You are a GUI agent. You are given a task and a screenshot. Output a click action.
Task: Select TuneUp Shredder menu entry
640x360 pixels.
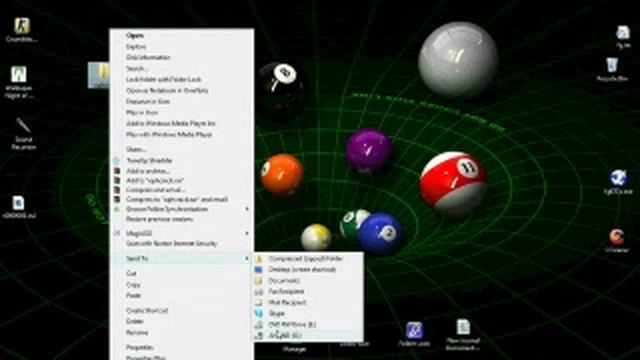coord(149,160)
